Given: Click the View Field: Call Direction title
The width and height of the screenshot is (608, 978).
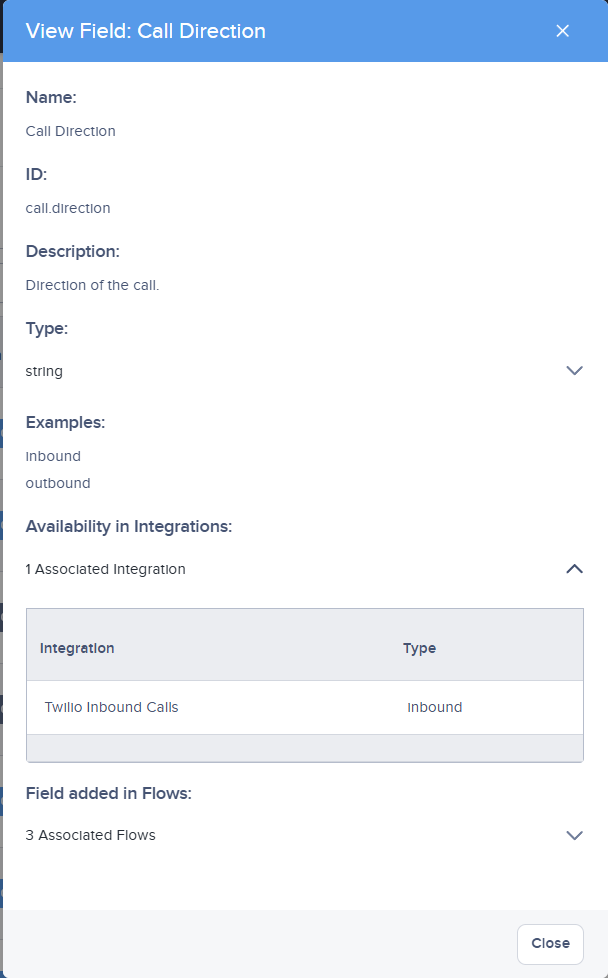Looking at the screenshot, I should (x=145, y=31).
